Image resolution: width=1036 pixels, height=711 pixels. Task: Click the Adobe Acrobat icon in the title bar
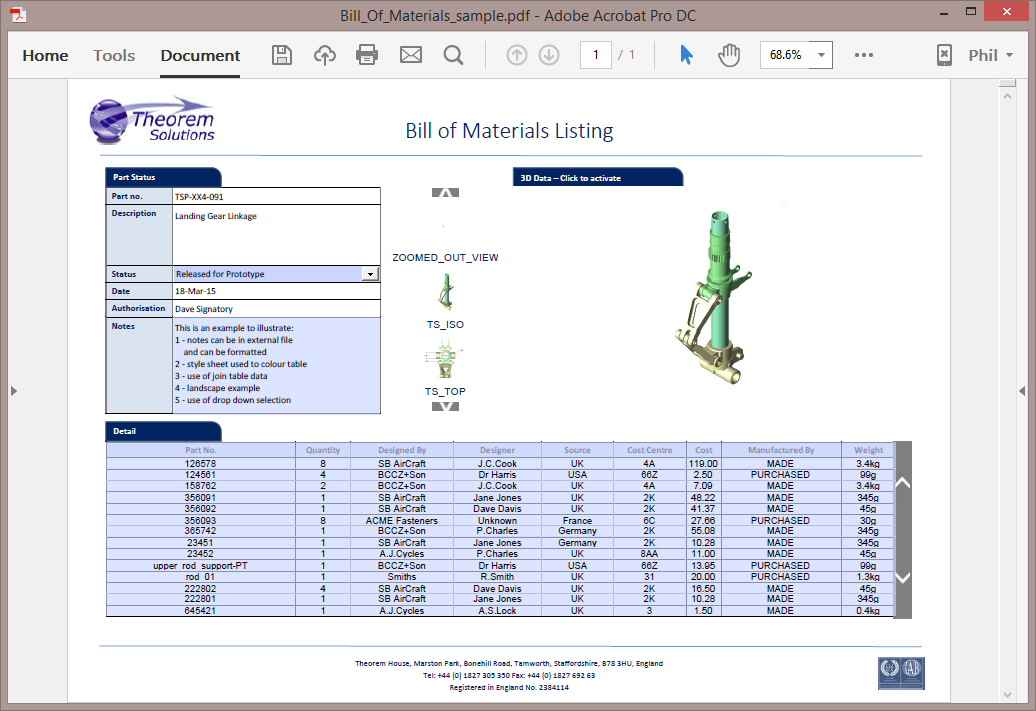16,15
